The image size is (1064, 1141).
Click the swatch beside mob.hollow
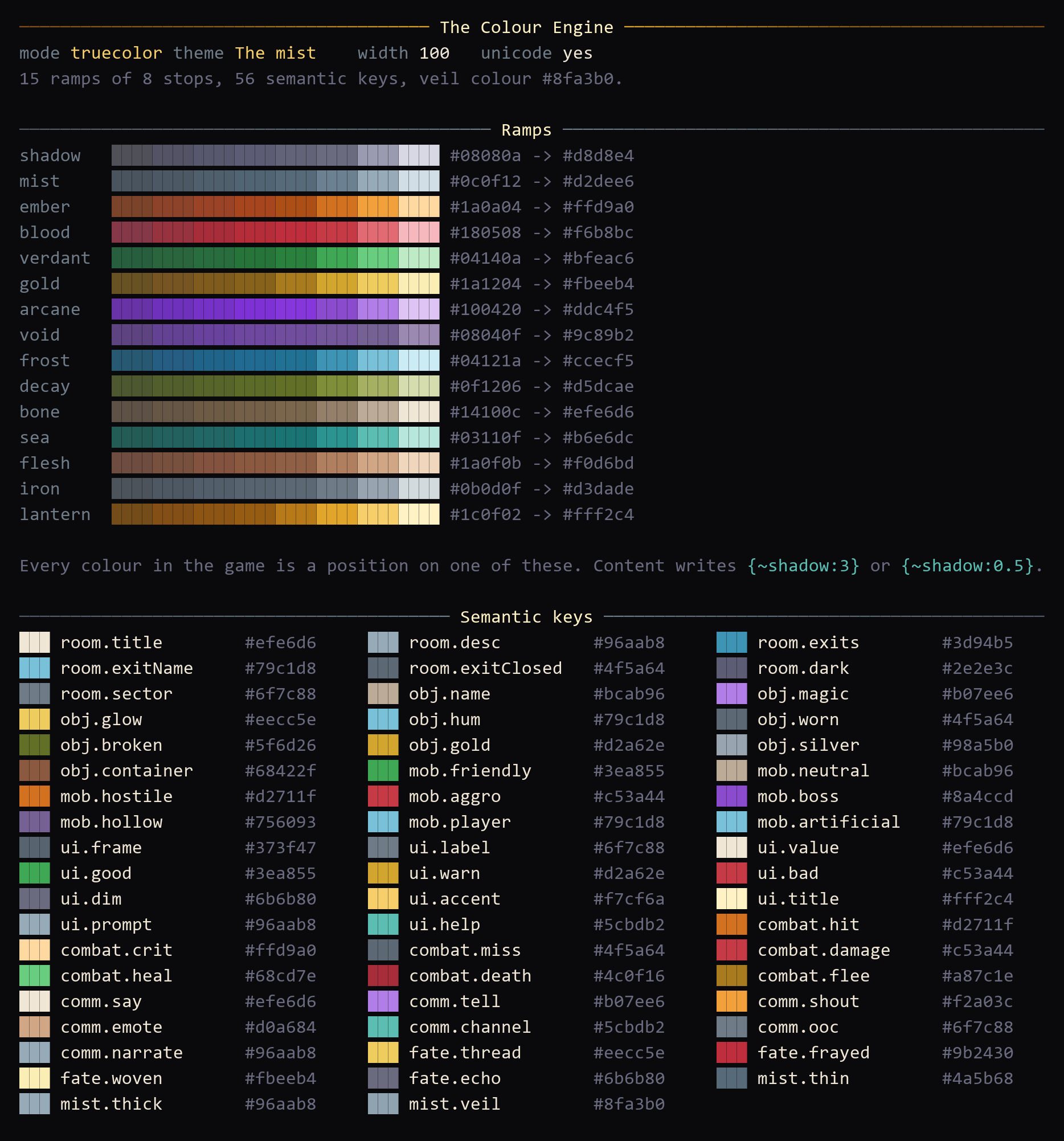[34, 822]
